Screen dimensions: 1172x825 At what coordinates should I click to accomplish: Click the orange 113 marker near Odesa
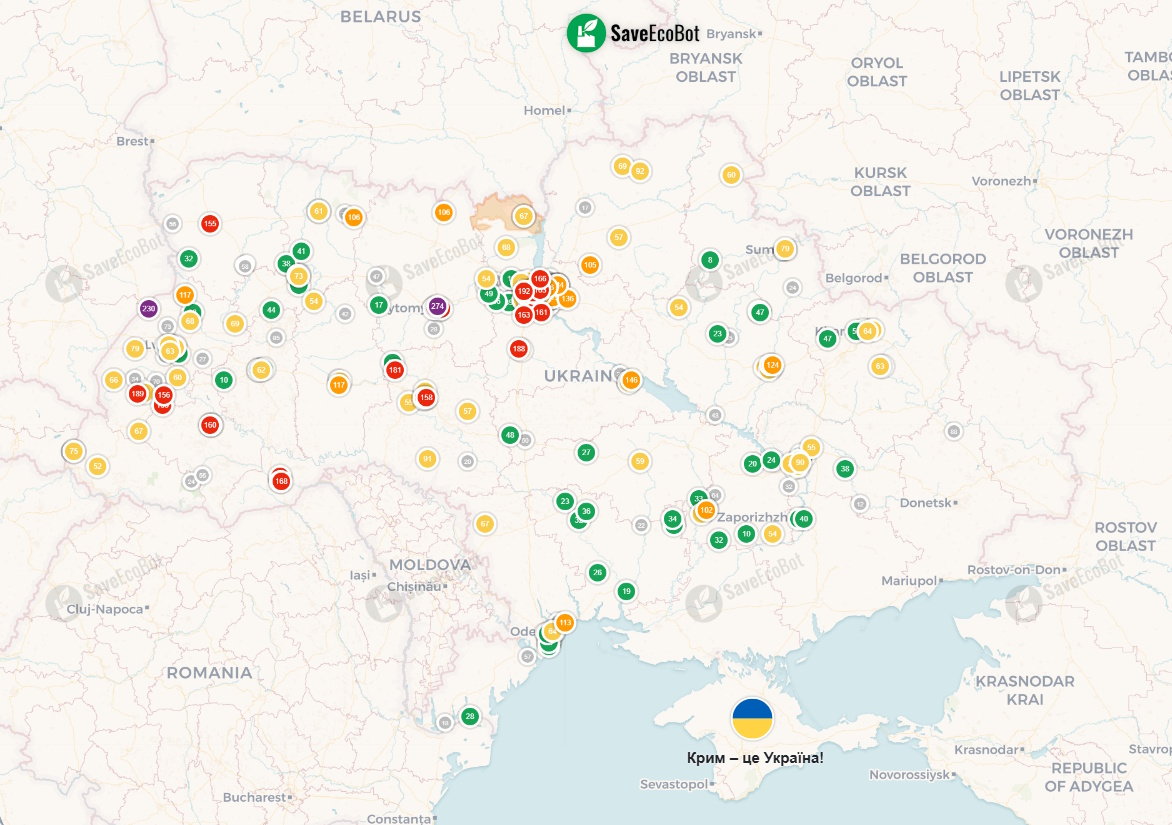[x=565, y=623]
